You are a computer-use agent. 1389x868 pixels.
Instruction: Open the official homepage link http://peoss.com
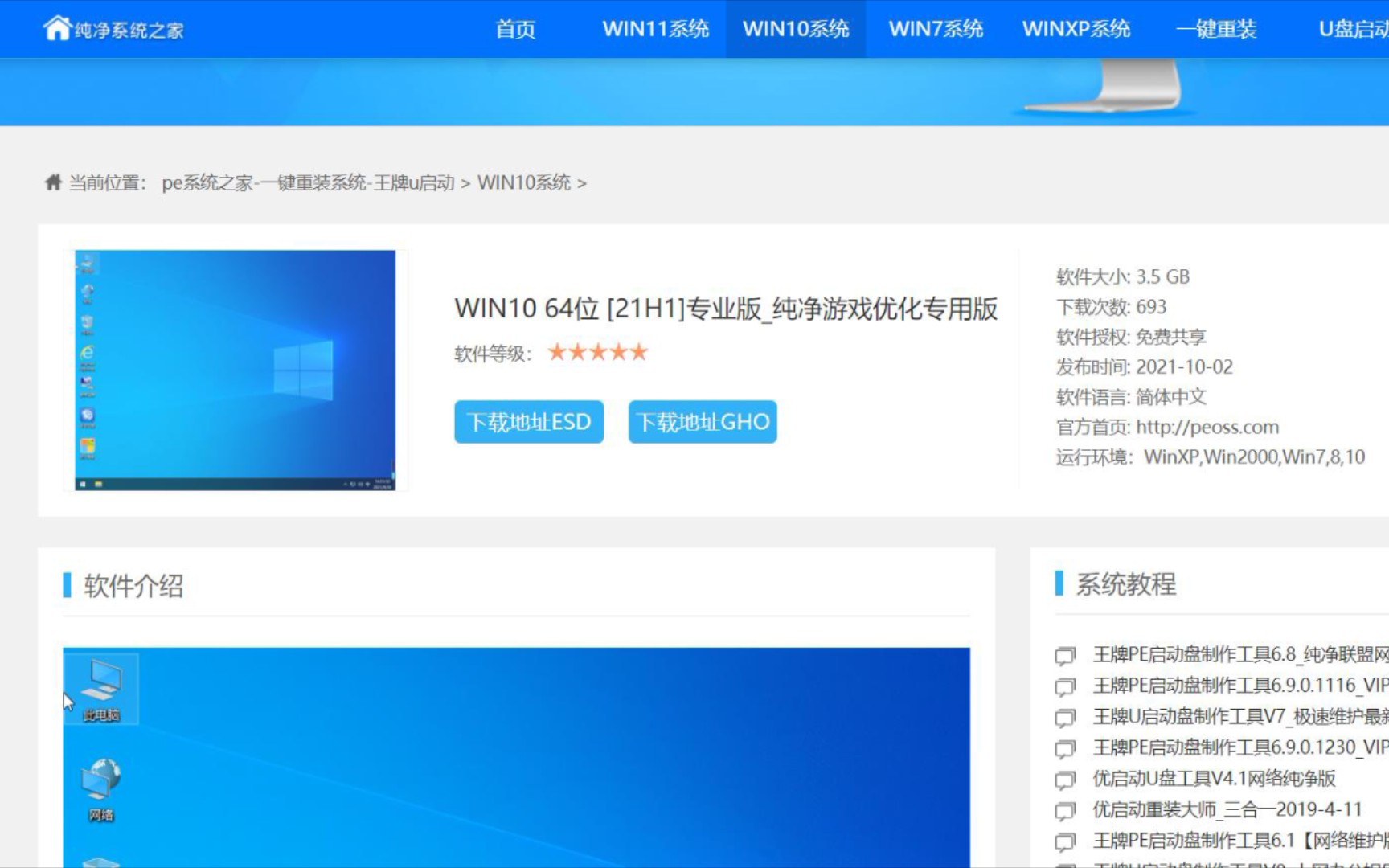(1208, 427)
